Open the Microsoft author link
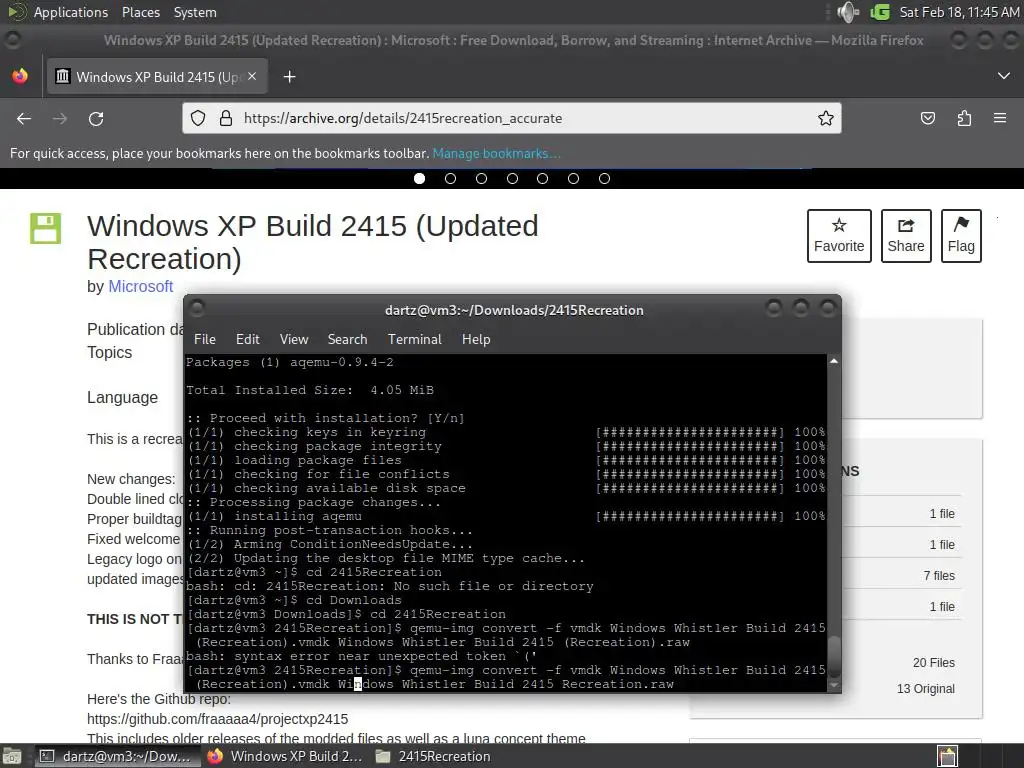This screenshot has height=768, width=1024. pos(140,286)
